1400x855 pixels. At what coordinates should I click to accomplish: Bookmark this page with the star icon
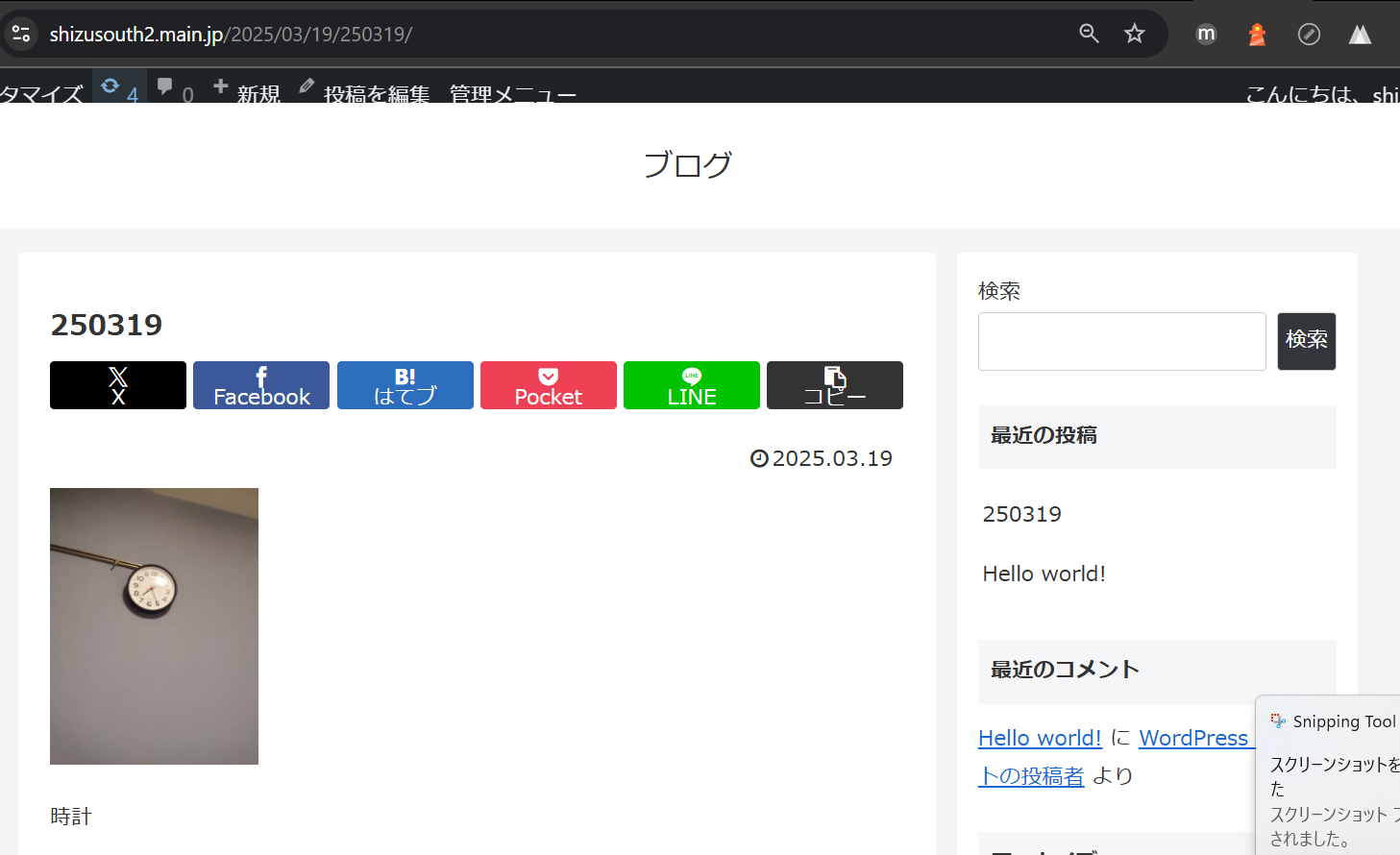tap(1135, 34)
